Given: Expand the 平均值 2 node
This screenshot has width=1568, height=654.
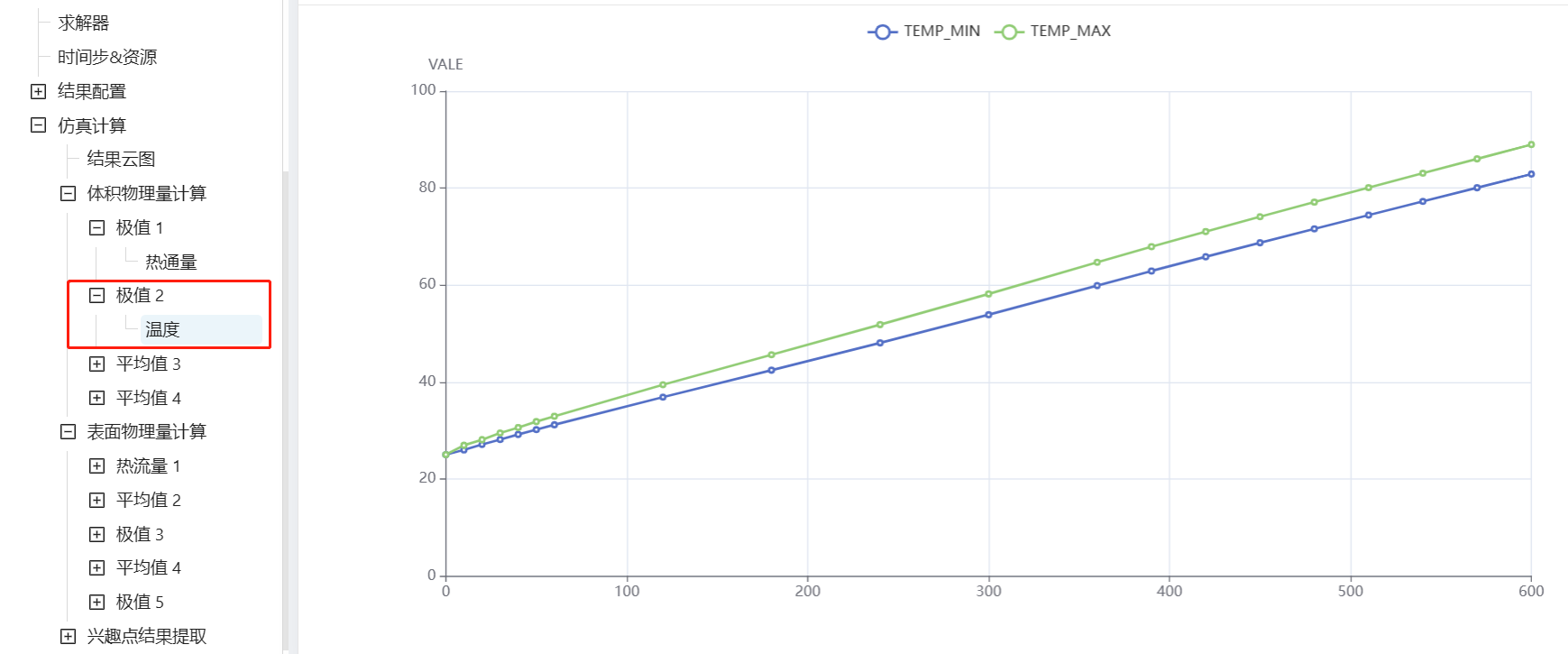Looking at the screenshot, I should click(x=96, y=500).
